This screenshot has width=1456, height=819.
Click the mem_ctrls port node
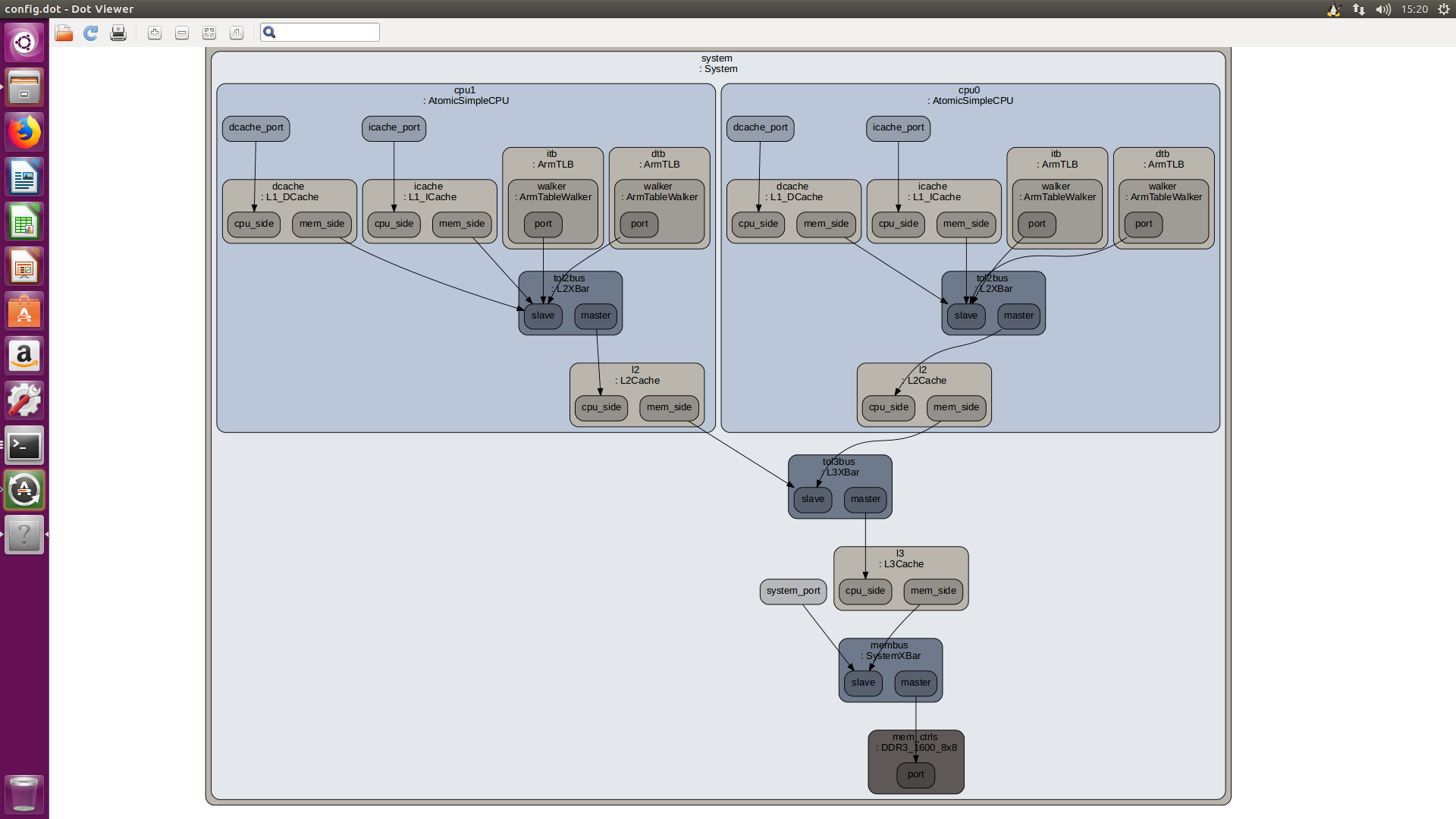click(x=915, y=774)
